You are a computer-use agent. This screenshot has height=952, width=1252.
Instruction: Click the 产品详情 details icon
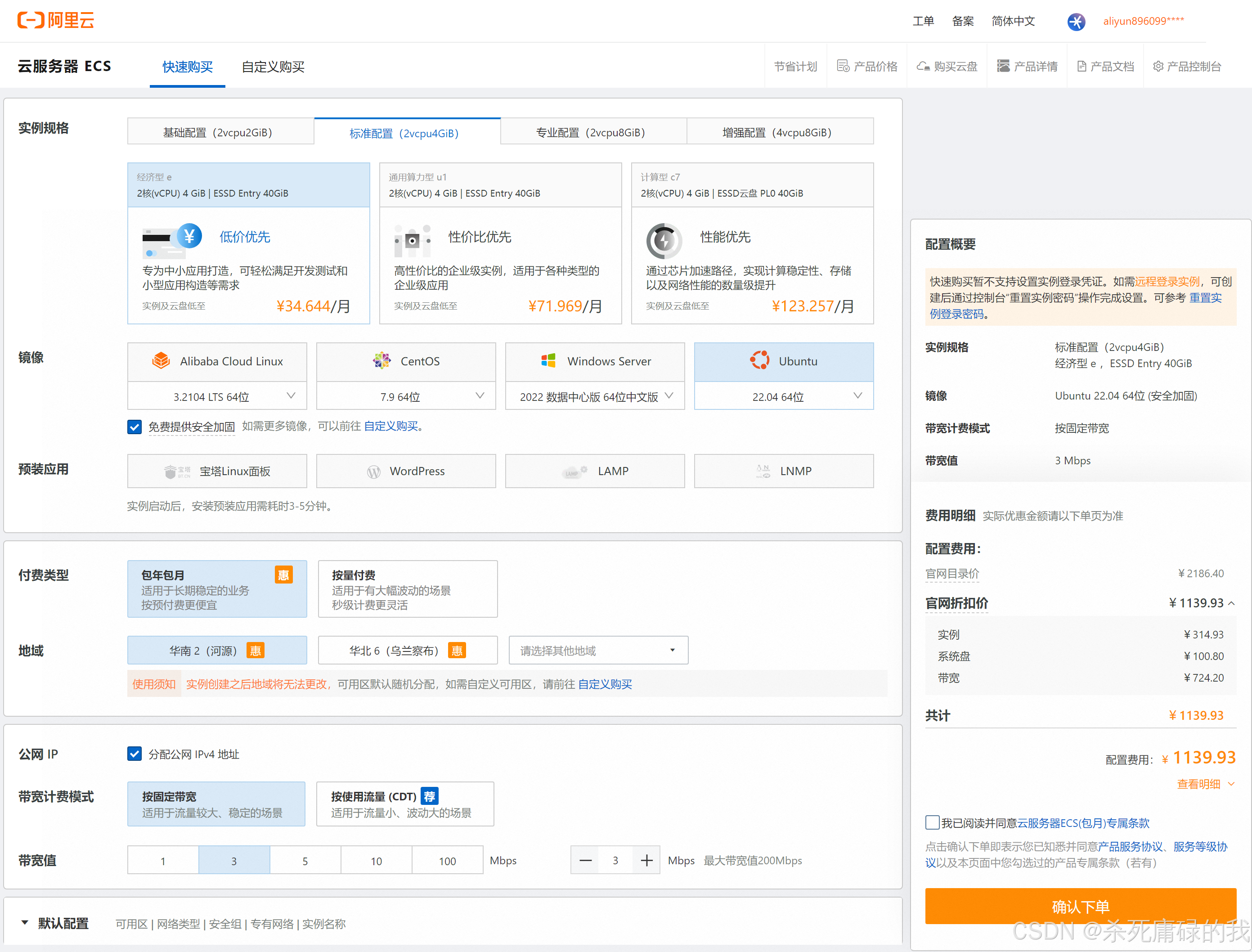pyautogui.click(x=1003, y=66)
